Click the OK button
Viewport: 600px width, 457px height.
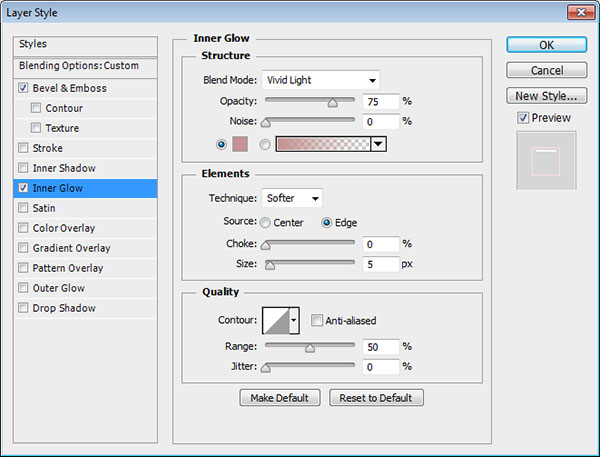point(545,44)
